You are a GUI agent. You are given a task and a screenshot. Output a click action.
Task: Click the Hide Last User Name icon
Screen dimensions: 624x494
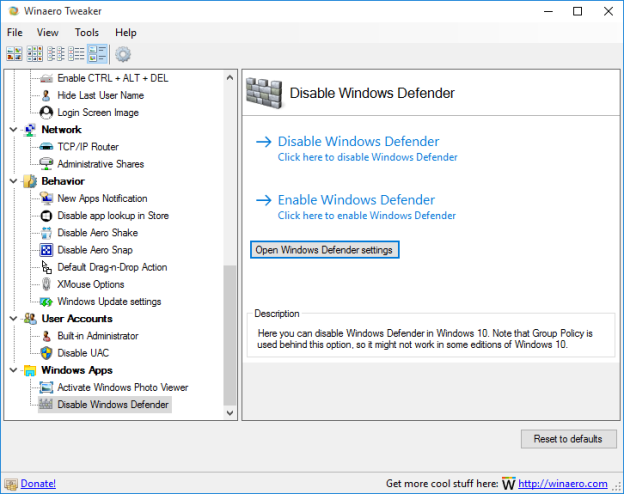tap(46, 95)
